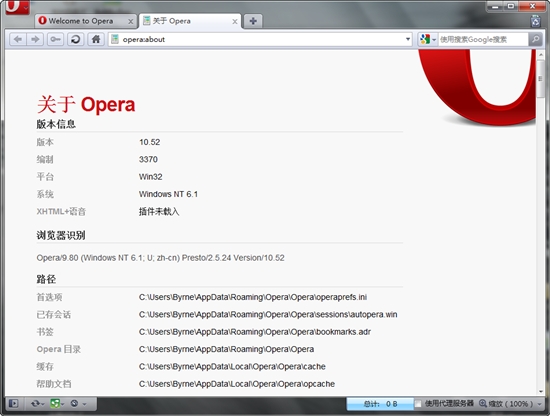Click the 浏览器识别 section heading
The width and height of the screenshot is (550, 416).
61,235
